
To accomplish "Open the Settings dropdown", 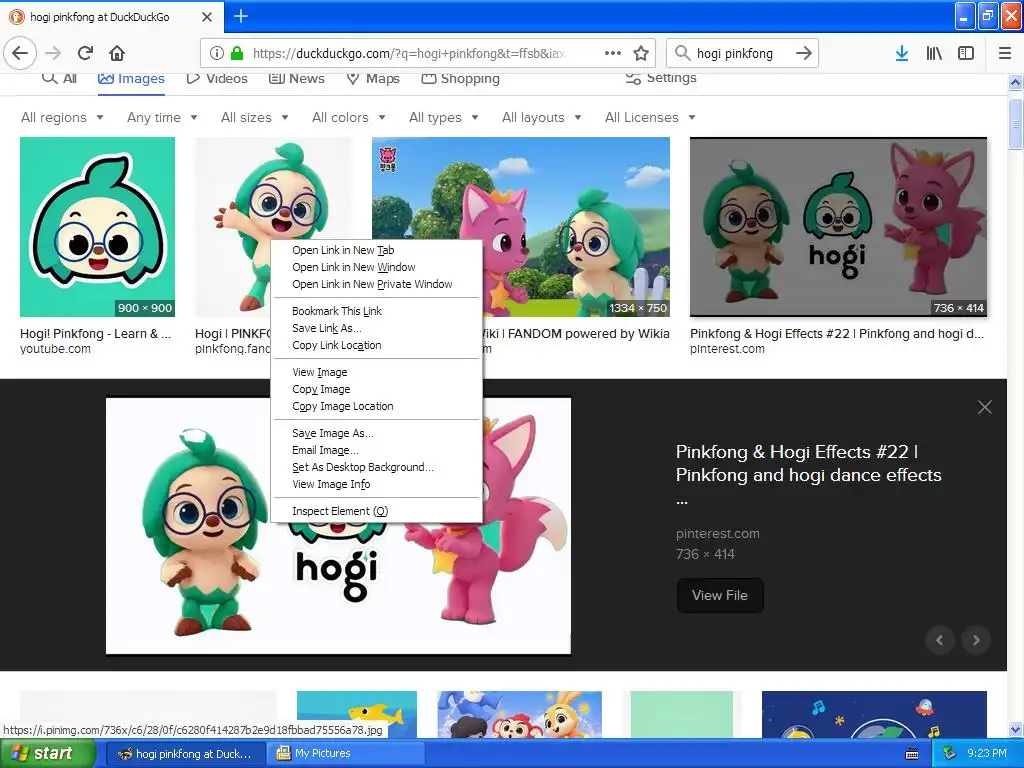I will point(661,78).
